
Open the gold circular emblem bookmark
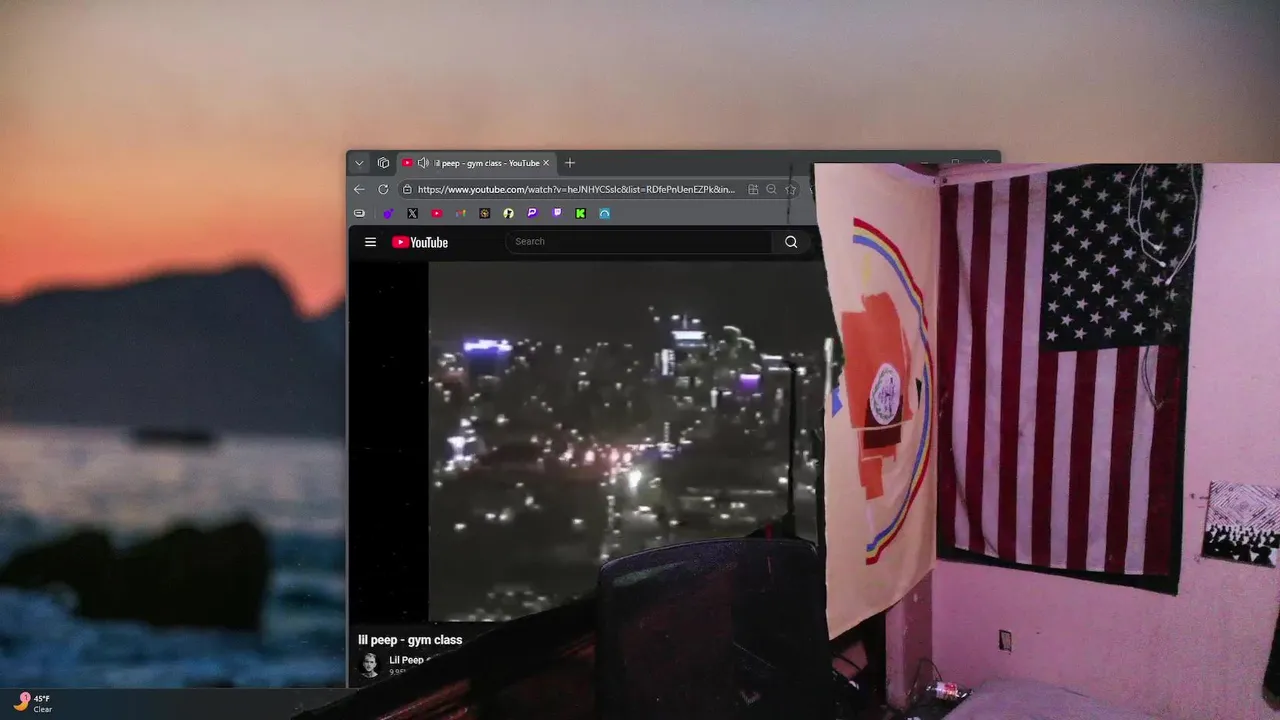click(x=485, y=213)
